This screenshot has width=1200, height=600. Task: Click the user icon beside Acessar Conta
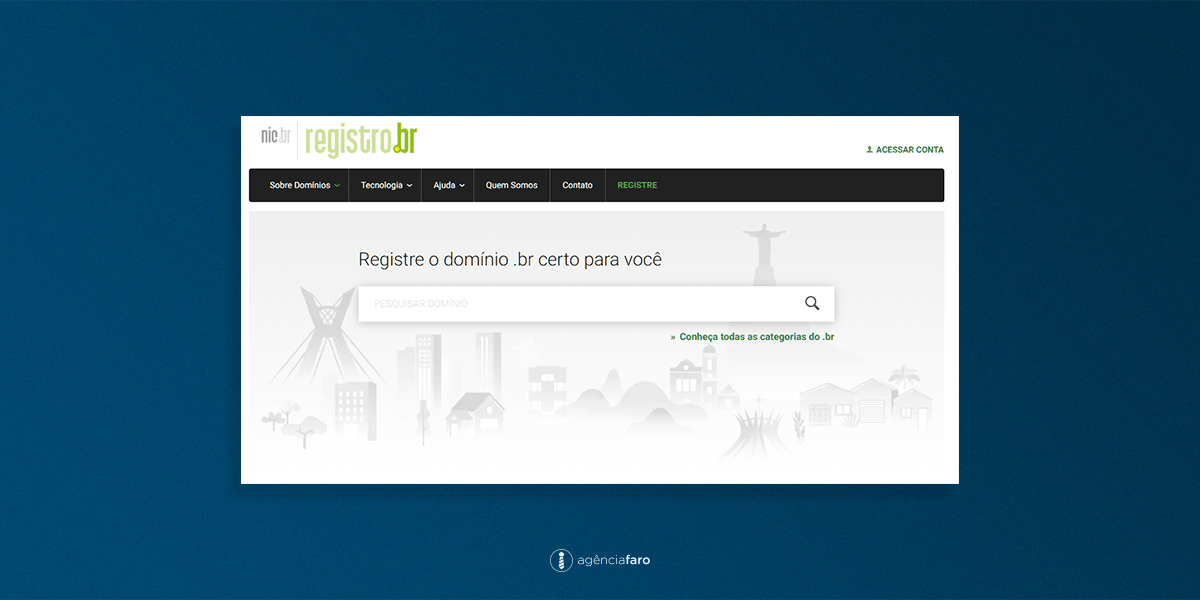coord(869,150)
